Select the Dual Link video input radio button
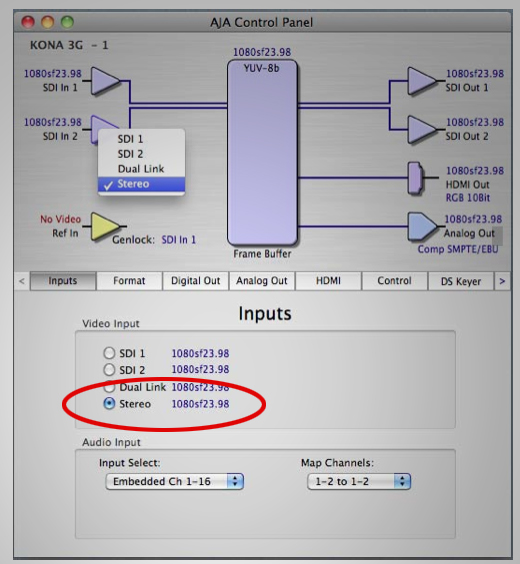This screenshot has width=520, height=564. coord(109,387)
